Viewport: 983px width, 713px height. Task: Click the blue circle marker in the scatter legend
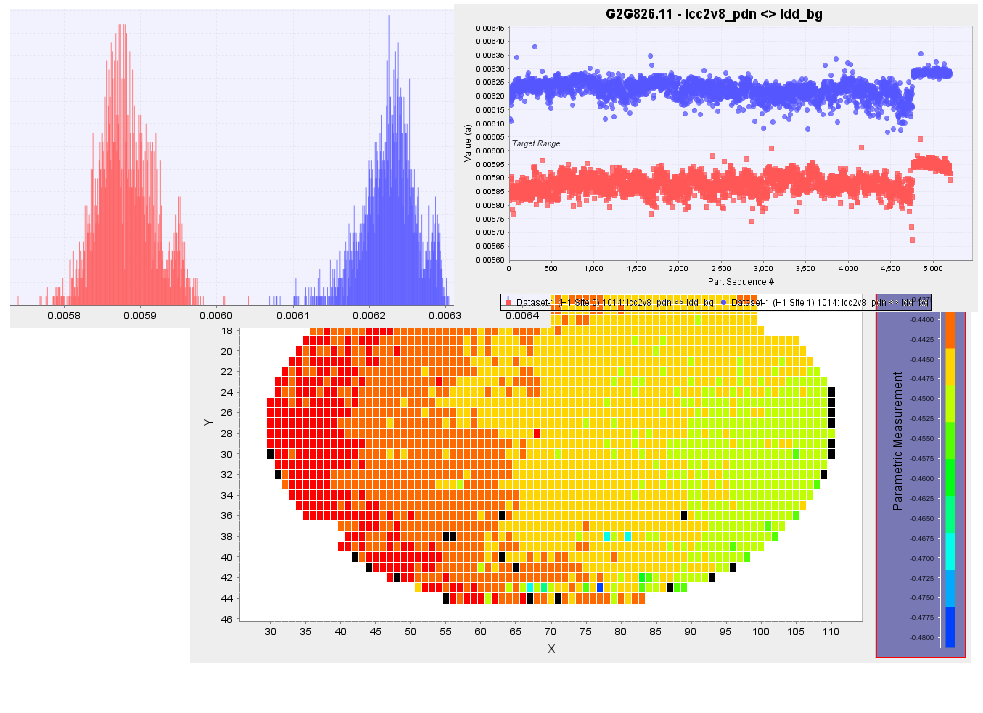tap(723, 301)
